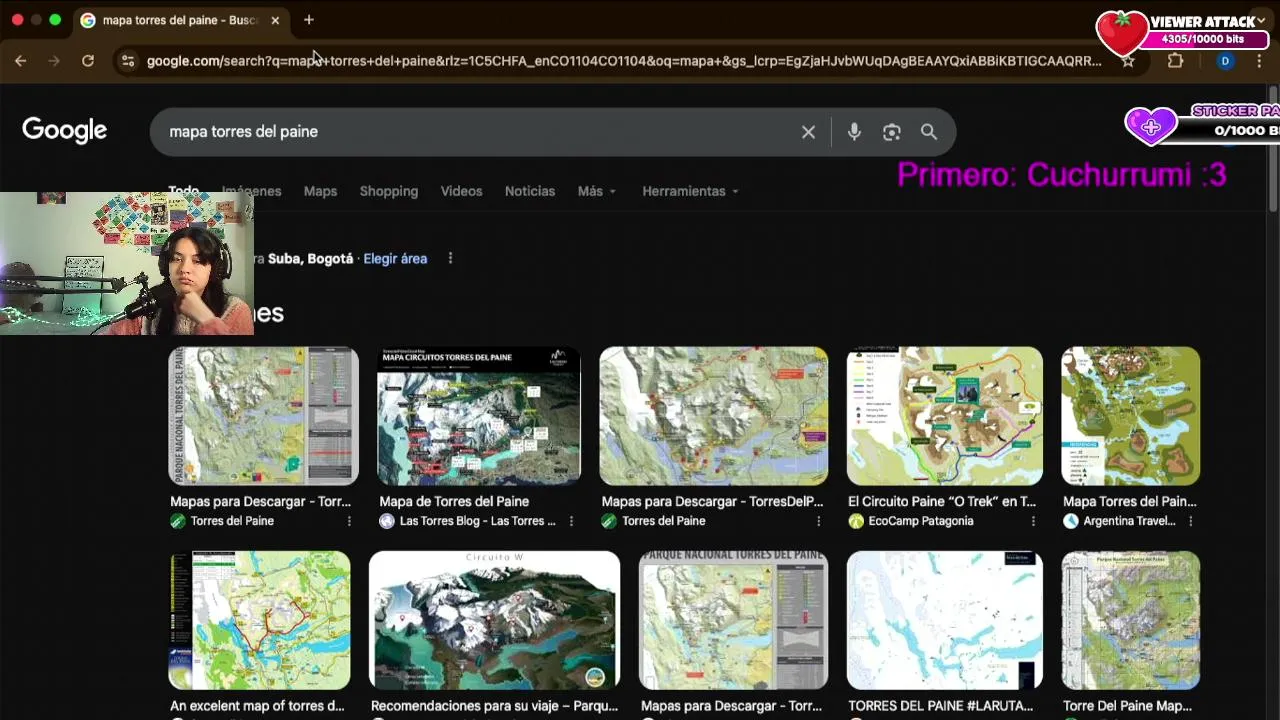Click EcoCamp Patagonia source favicon
Viewport: 1280px width, 720px height.
pos(856,521)
